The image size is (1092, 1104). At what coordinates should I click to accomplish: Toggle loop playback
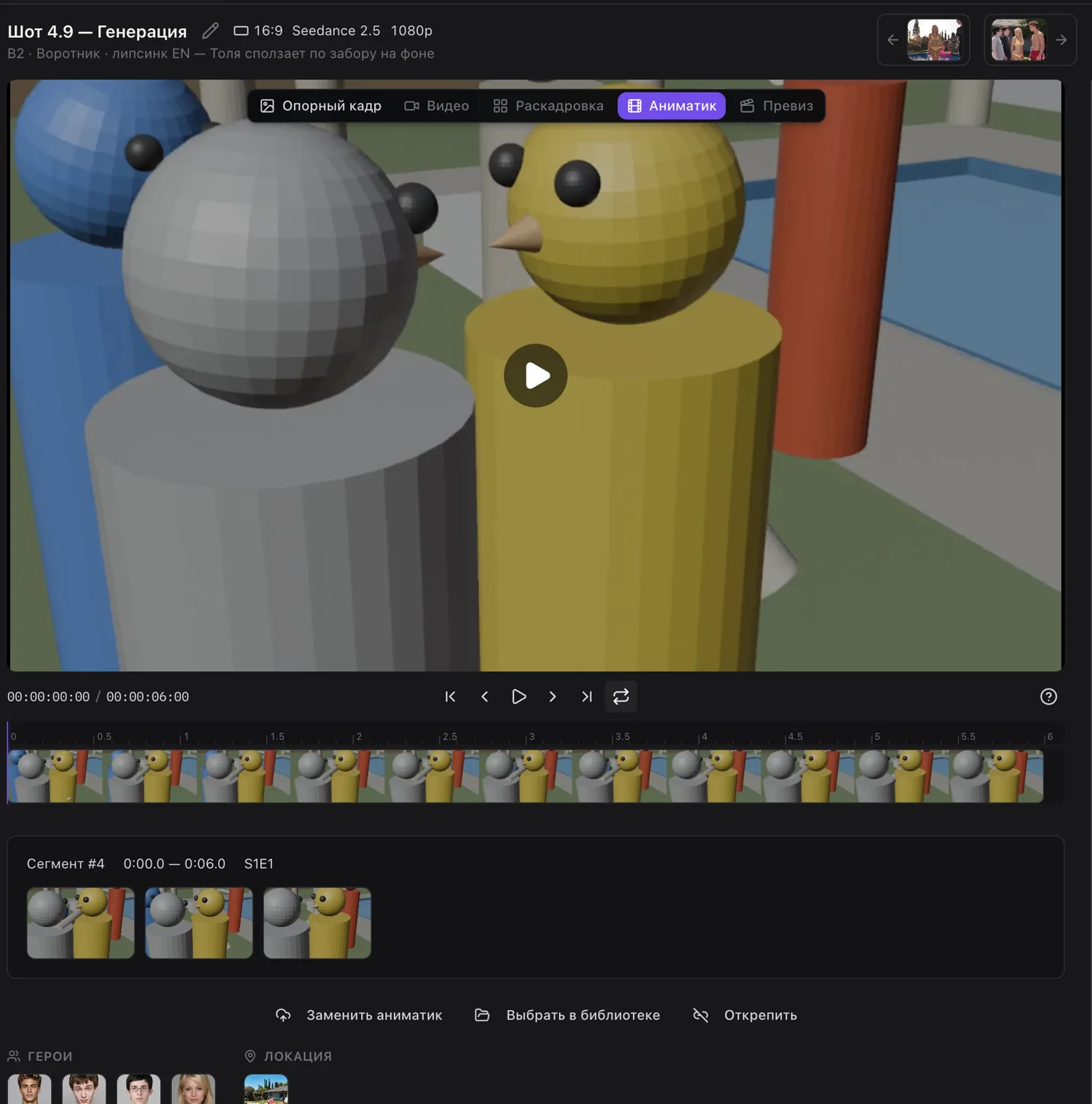(x=621, y=697)
